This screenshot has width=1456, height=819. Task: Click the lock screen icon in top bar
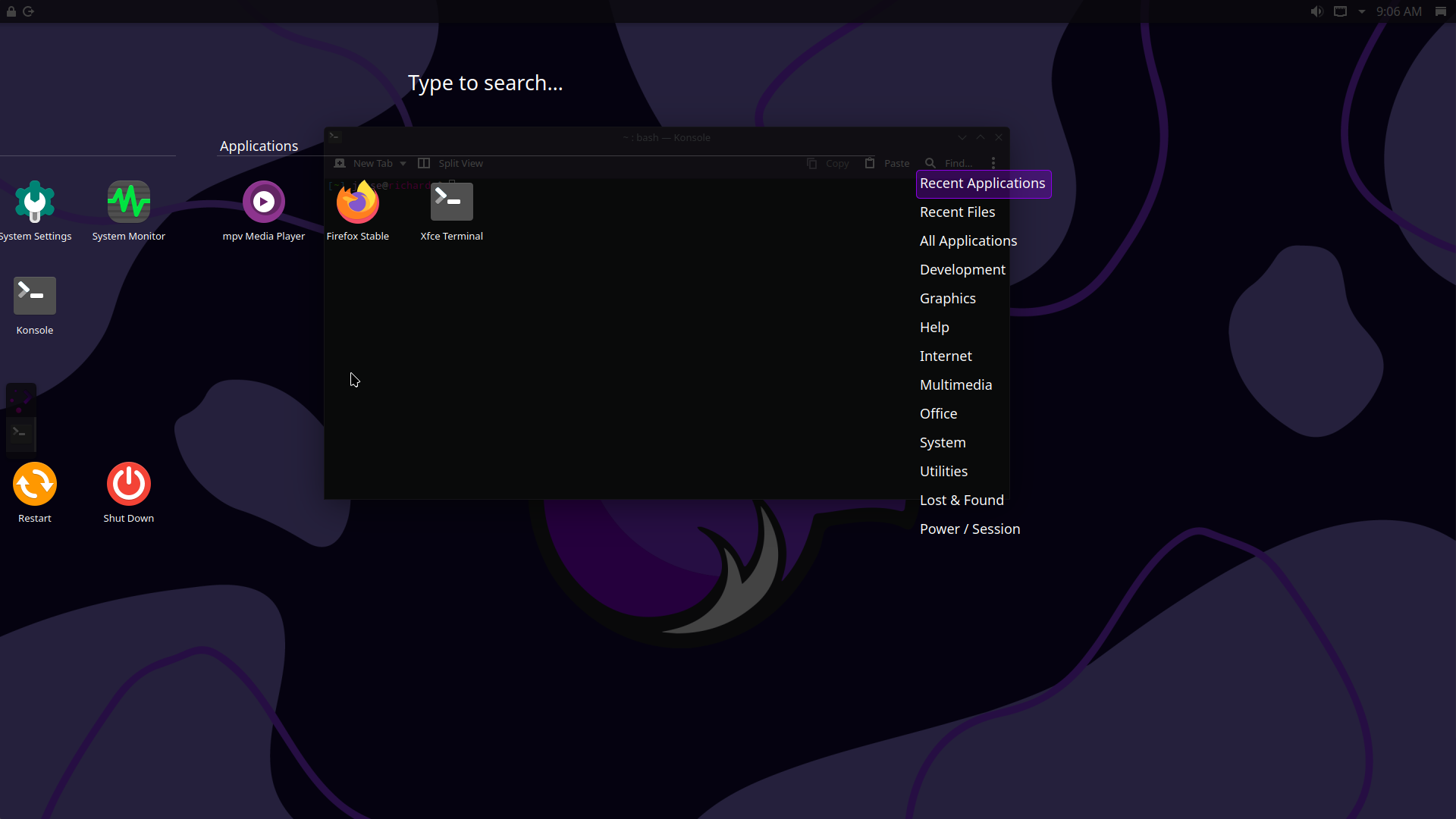point(11,11)
